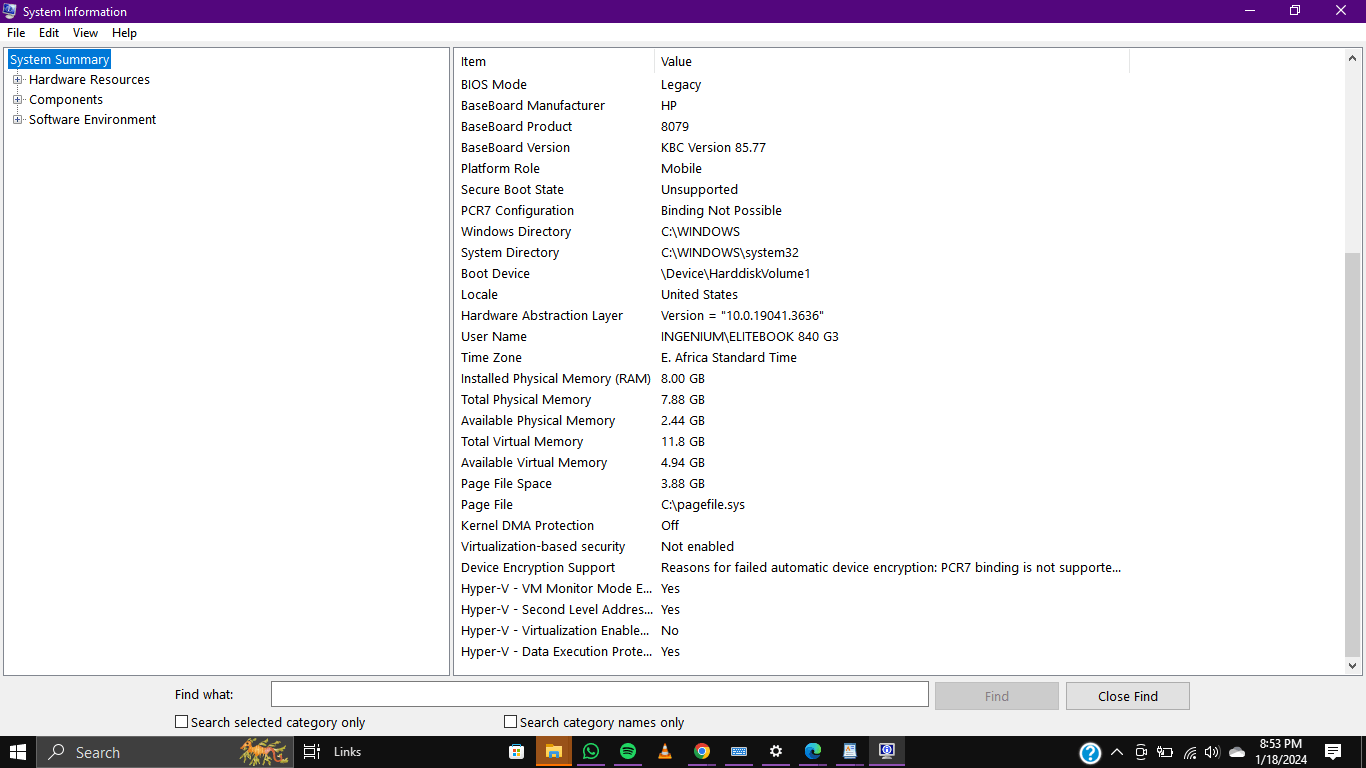The height and width of the screenshot is (768, 1366).
Task: Check battery status tray icon
Action: point(1165,752)
